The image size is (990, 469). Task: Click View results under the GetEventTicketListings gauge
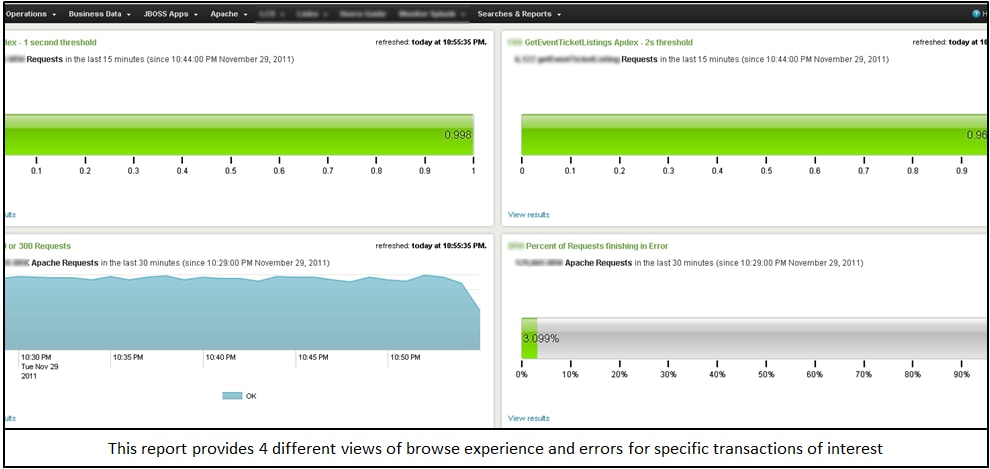pyautogui.click(x=528, y=215)
